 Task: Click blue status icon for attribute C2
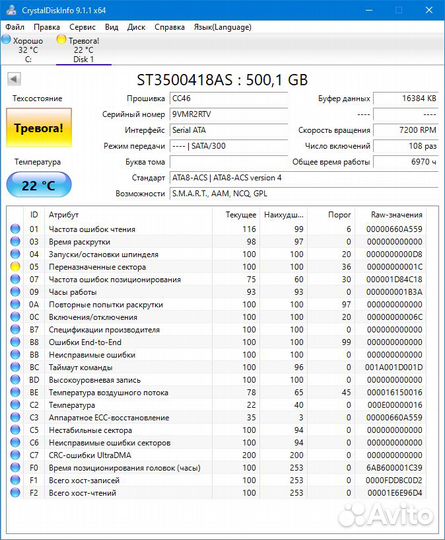click(x=15, y=405)
